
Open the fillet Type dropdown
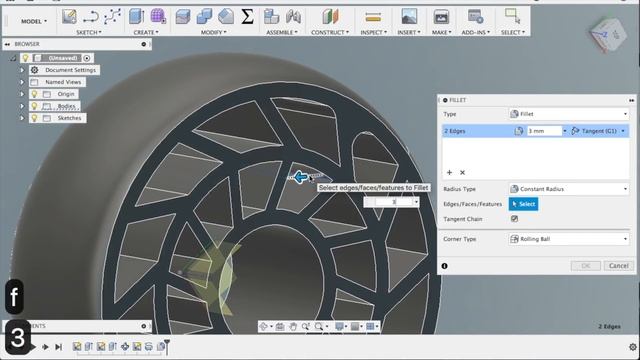point(569,114)
